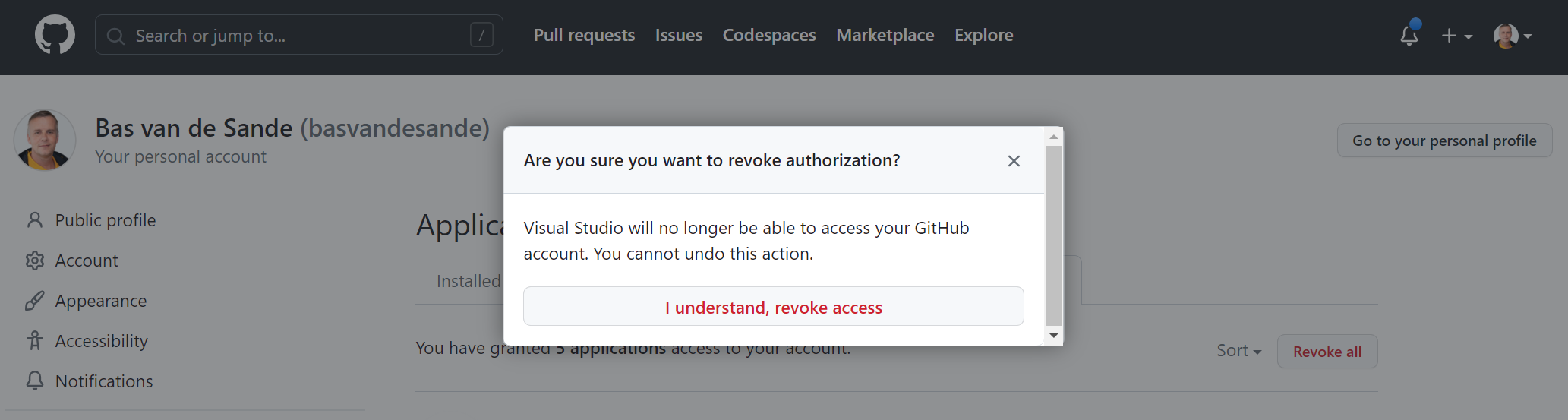The height and width of the screenshot is (420, 1568).
Task: Click the Account gear icon
Action: click(35, 261)
